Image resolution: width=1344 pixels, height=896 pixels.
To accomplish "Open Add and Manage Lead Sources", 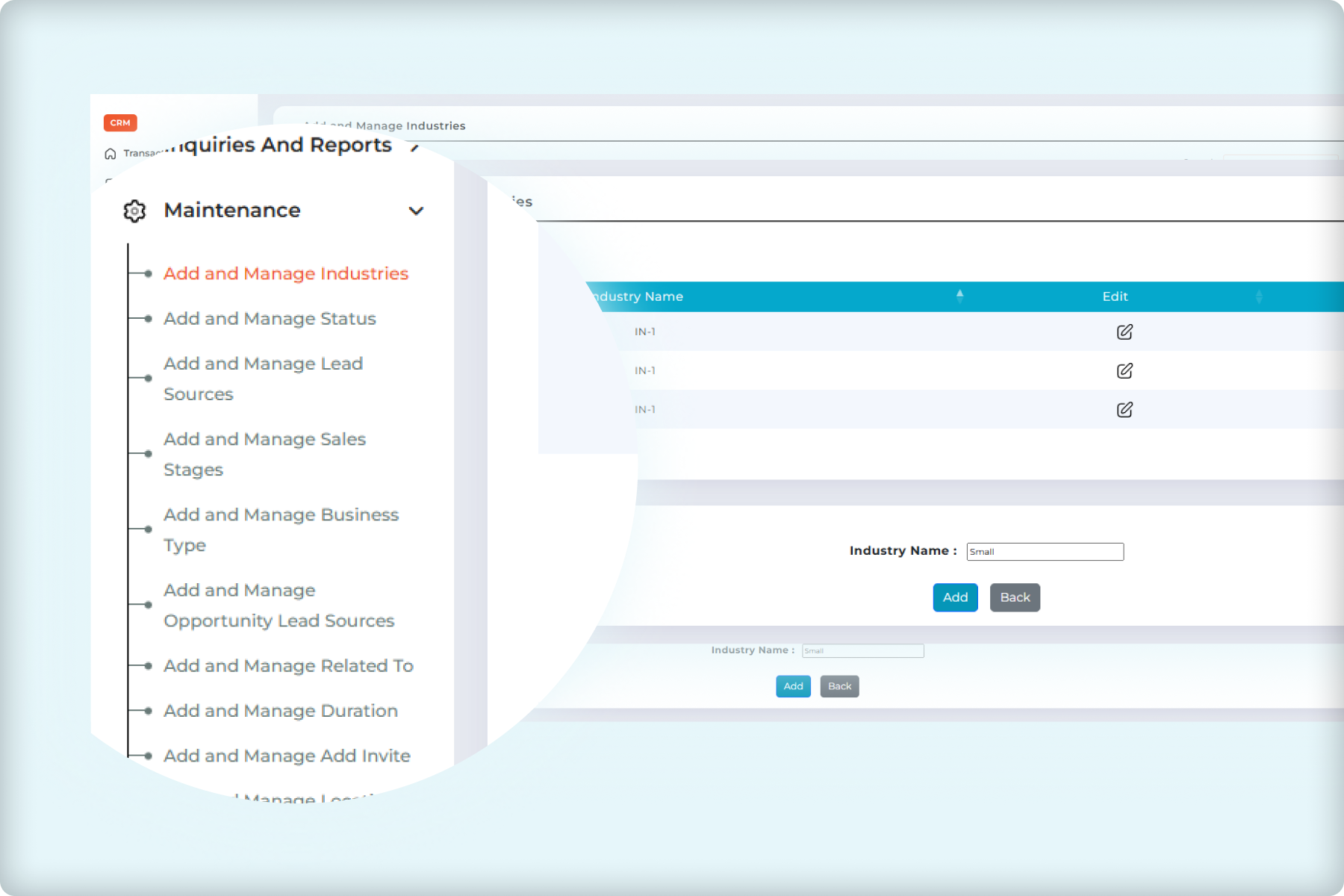I will click(263, 379).
